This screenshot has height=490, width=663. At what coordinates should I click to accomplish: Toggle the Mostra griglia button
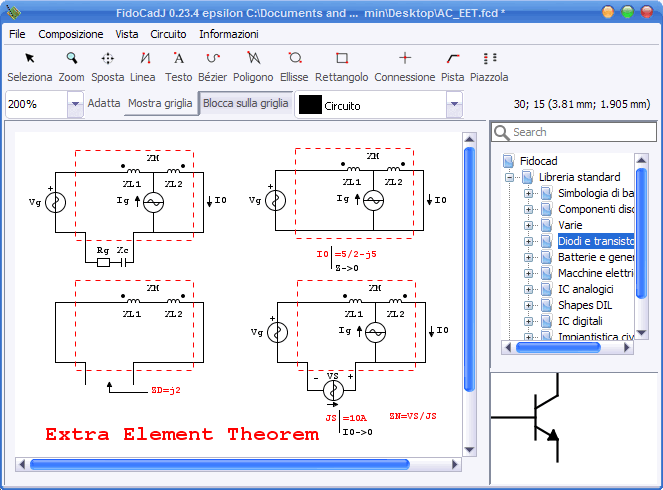tap(160, 103)
